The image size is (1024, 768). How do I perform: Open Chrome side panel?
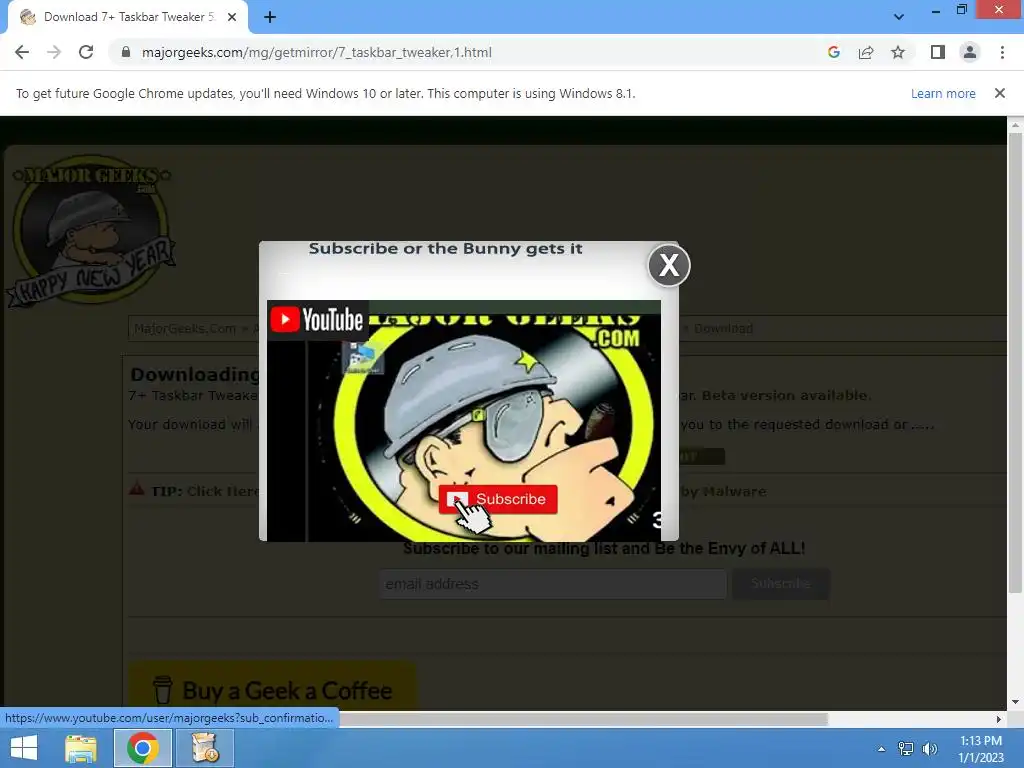938,52
